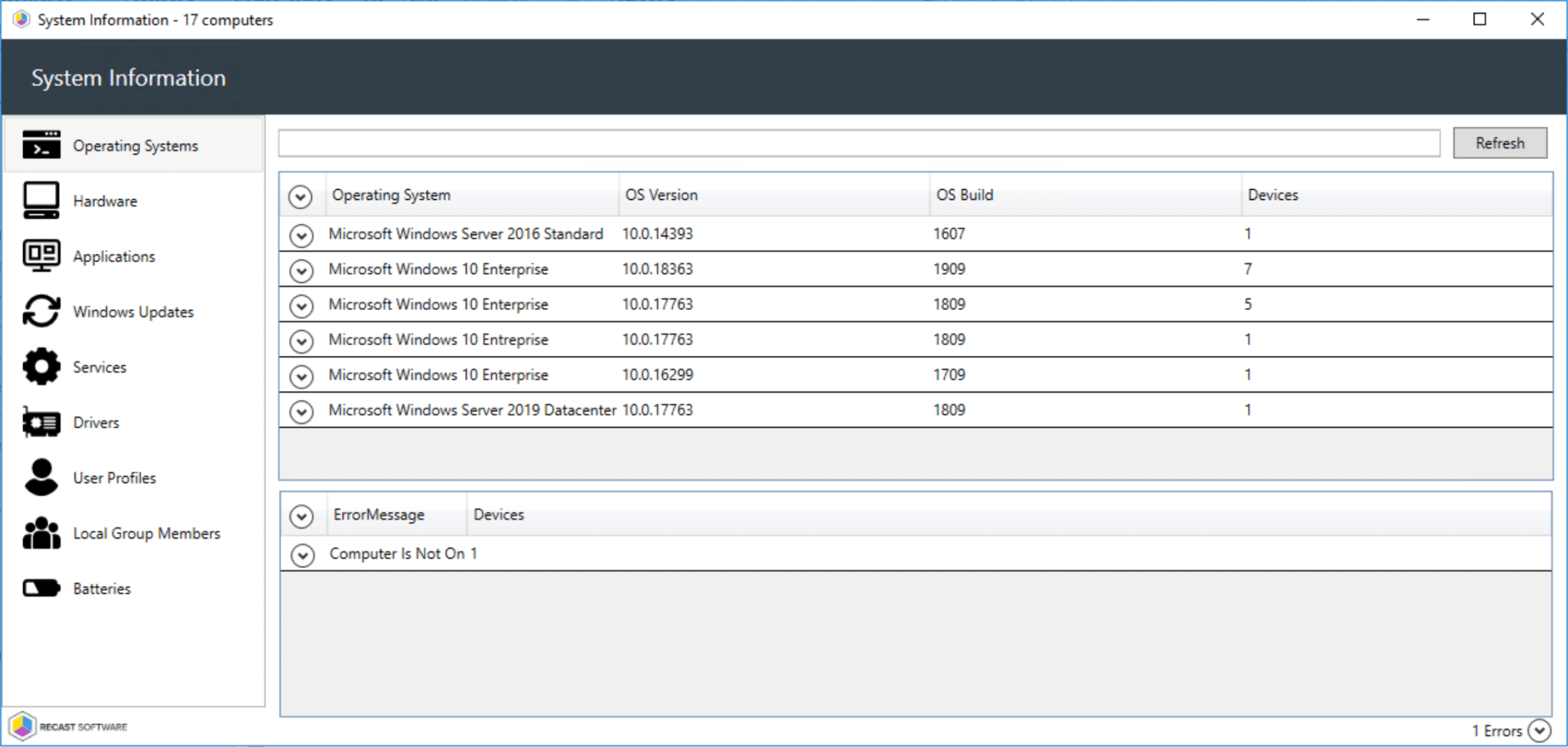Focus the search filter field
1568x747 pixels.
pos(859,143)
